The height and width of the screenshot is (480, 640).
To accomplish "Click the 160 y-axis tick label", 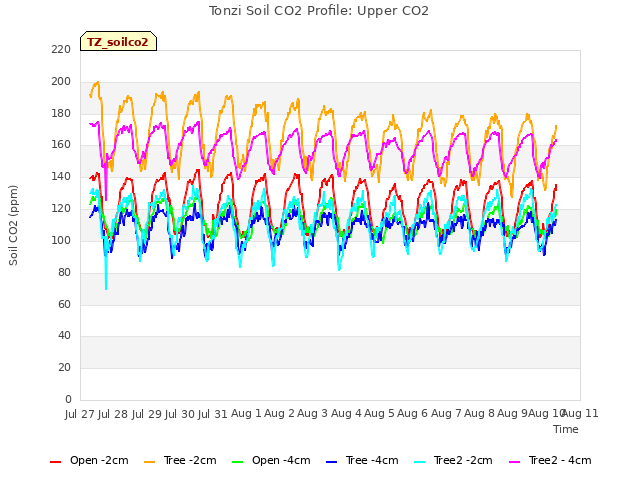I will (61, 145).
